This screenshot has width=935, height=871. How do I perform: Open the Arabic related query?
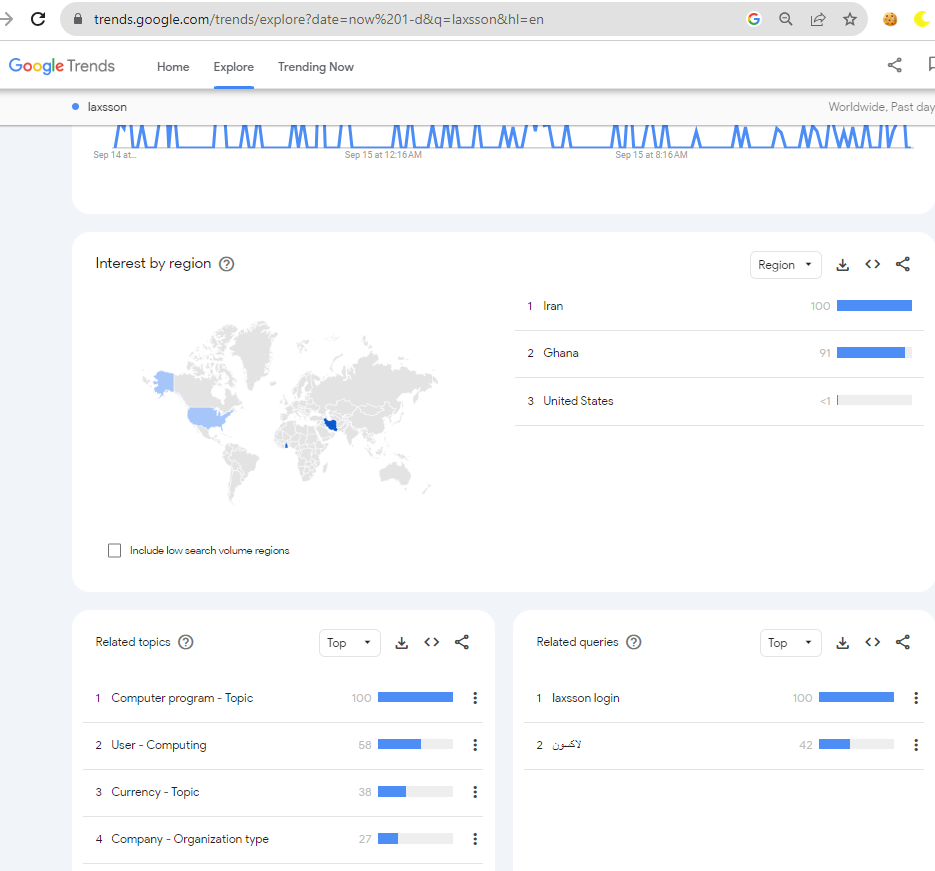click(566, 745)
